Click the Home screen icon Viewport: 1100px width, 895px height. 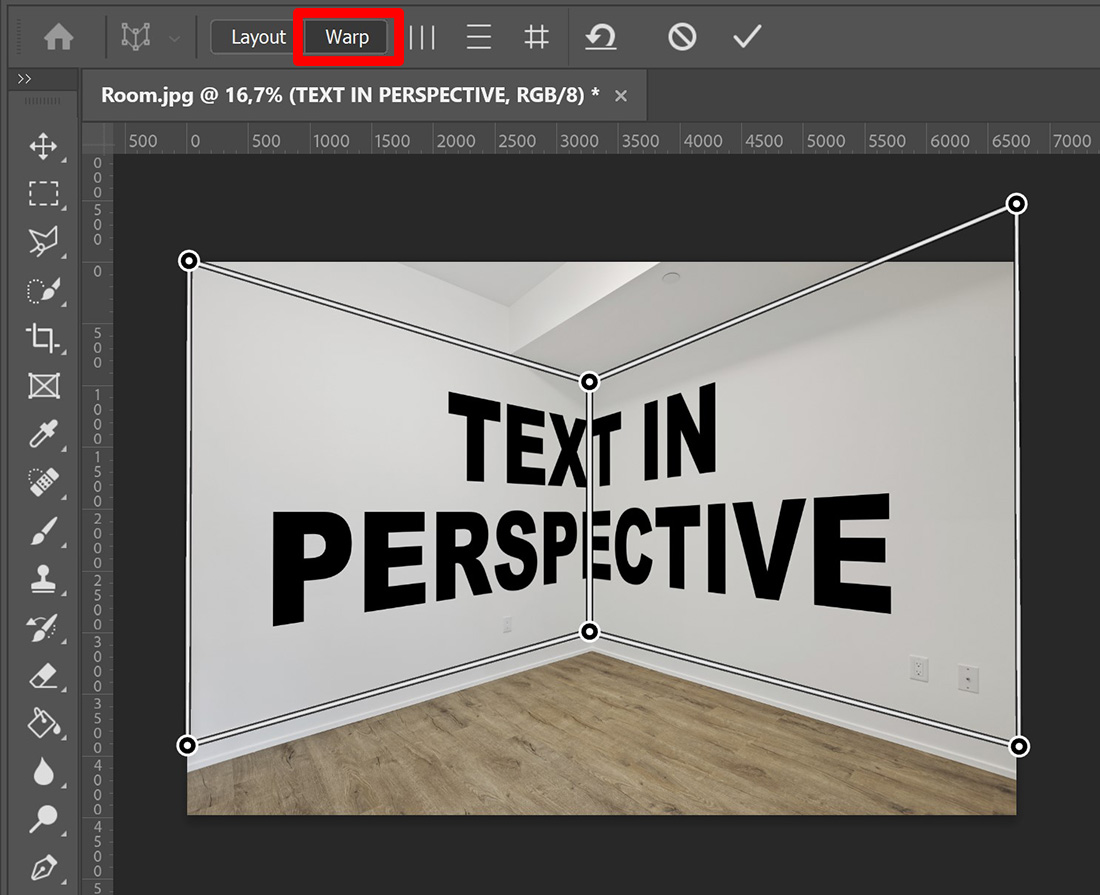point(60,37)
